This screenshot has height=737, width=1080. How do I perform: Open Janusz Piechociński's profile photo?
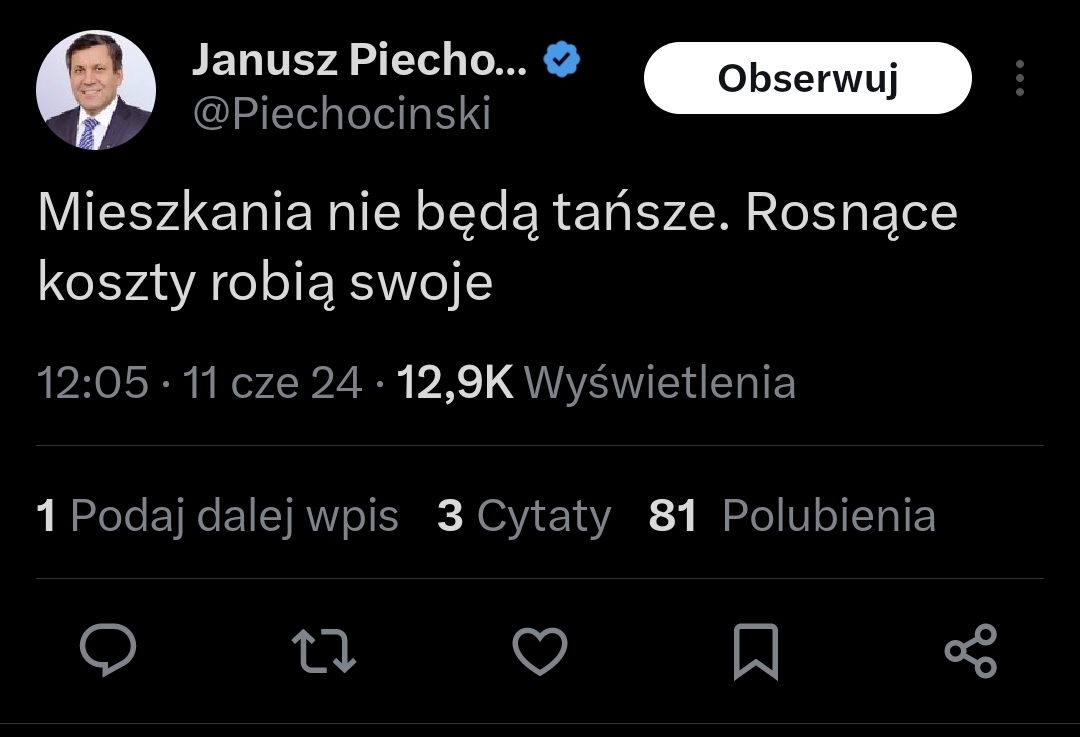pyautogui.click(x=96, y=90)
